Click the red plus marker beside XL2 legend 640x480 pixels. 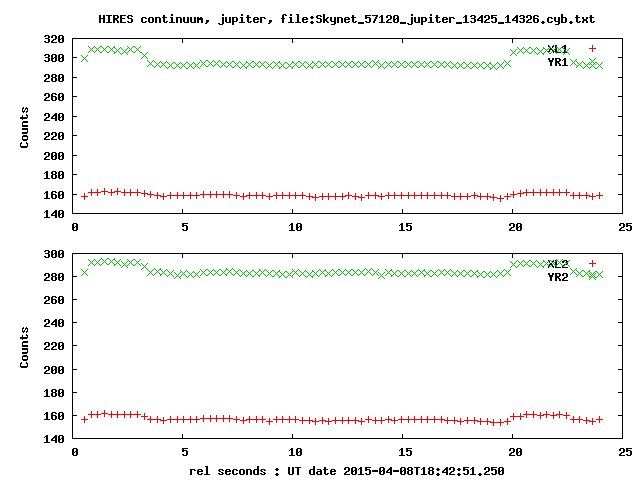592,264
